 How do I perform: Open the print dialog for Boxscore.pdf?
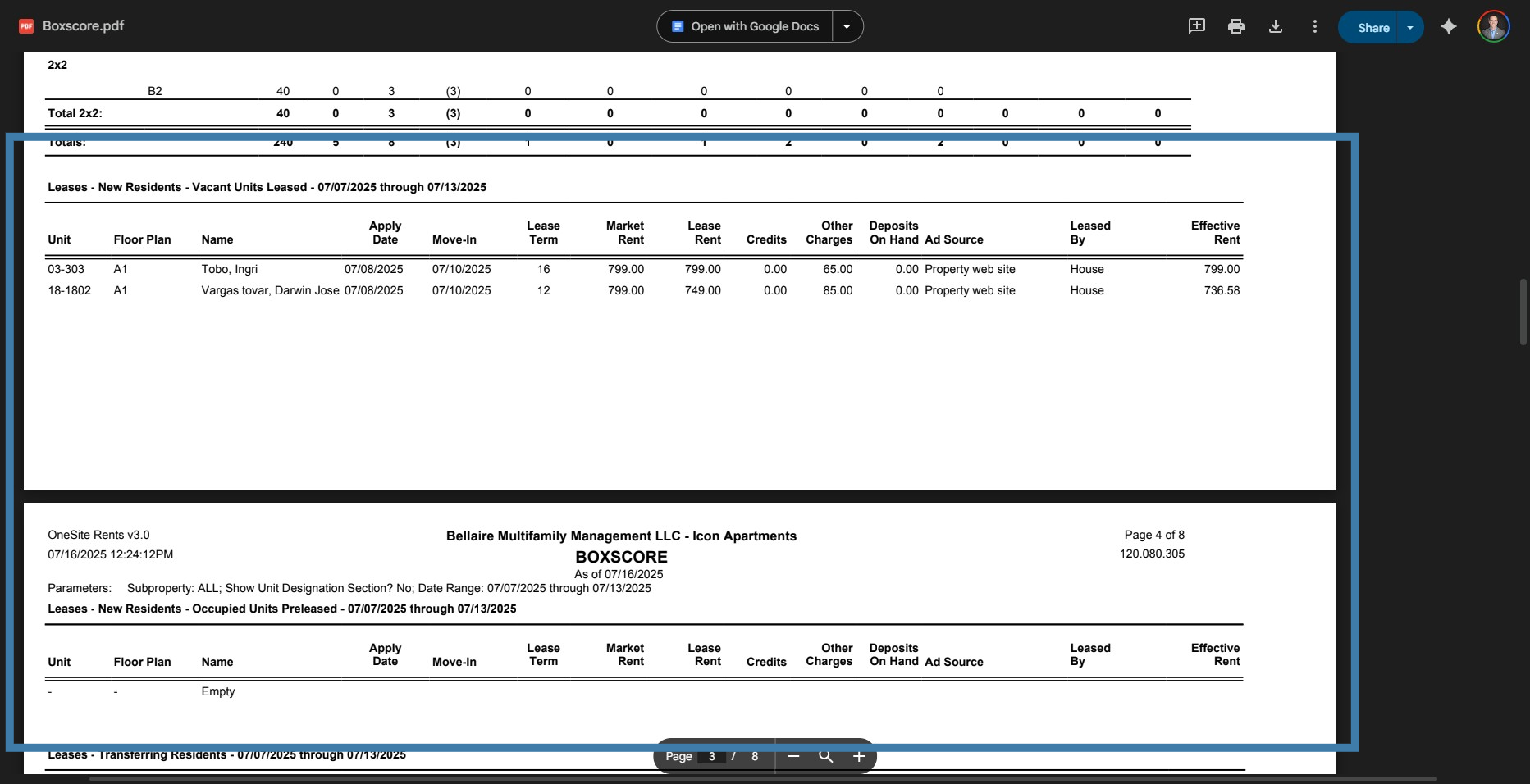tap(1235, 25)
